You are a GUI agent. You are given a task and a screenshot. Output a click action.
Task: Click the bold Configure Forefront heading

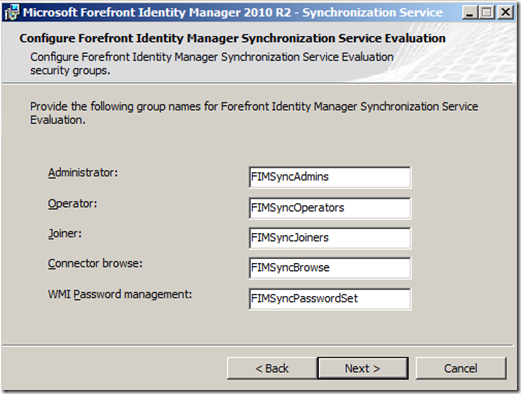(232, 38)
